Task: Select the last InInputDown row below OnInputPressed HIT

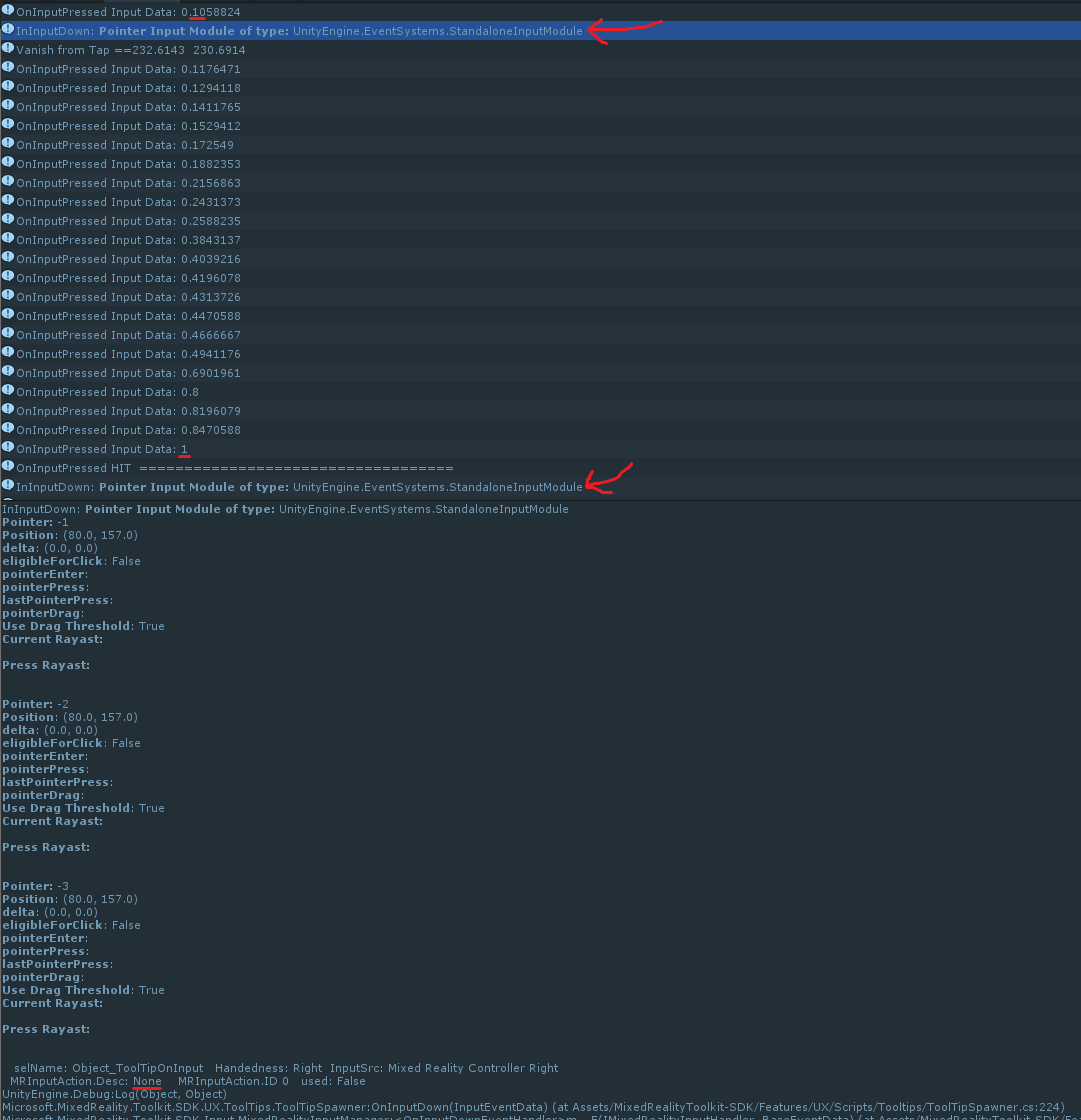Action: 540,486
